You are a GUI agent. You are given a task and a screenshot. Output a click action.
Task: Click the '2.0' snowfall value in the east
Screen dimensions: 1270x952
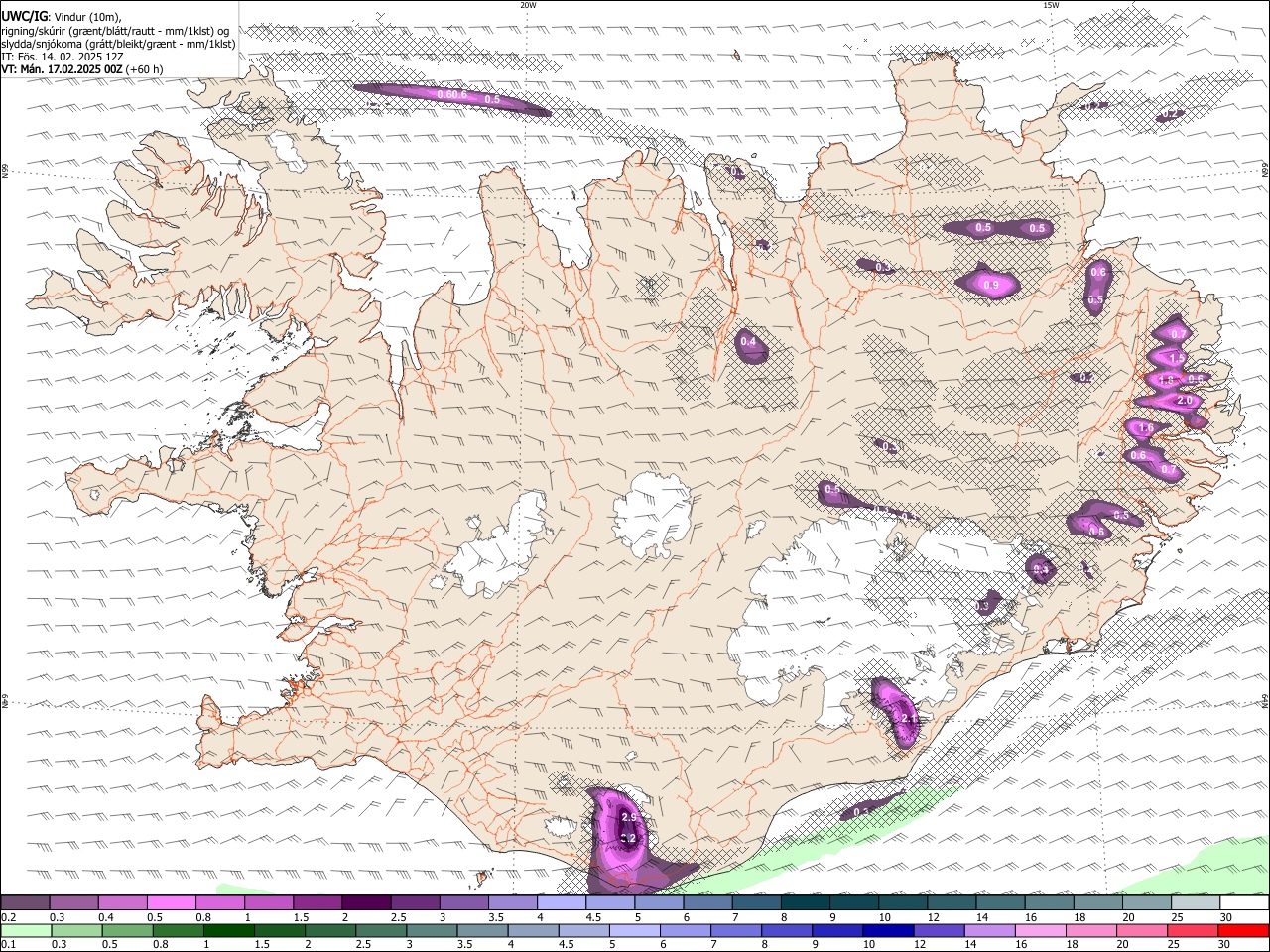(x=1184, y=401)
